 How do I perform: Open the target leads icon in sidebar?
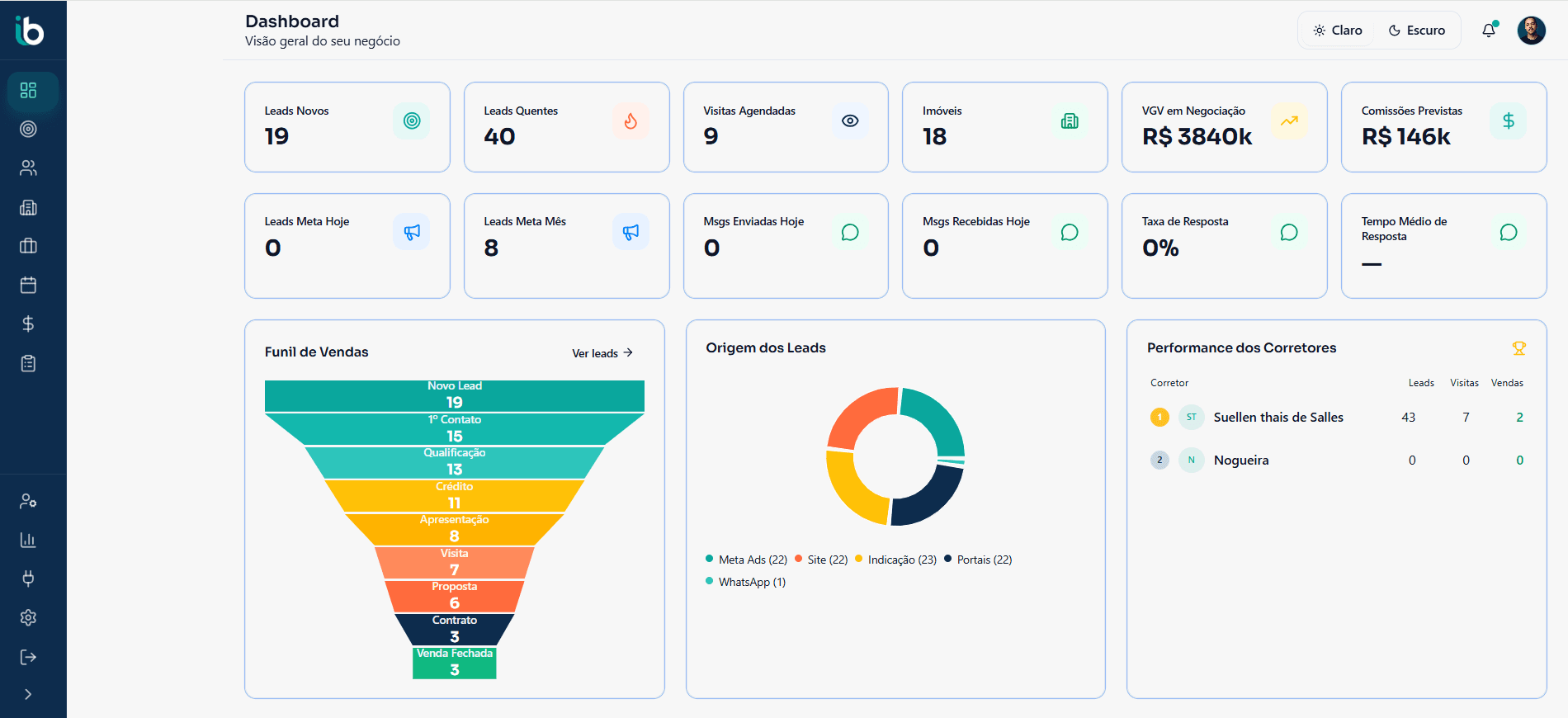(28, 129)
